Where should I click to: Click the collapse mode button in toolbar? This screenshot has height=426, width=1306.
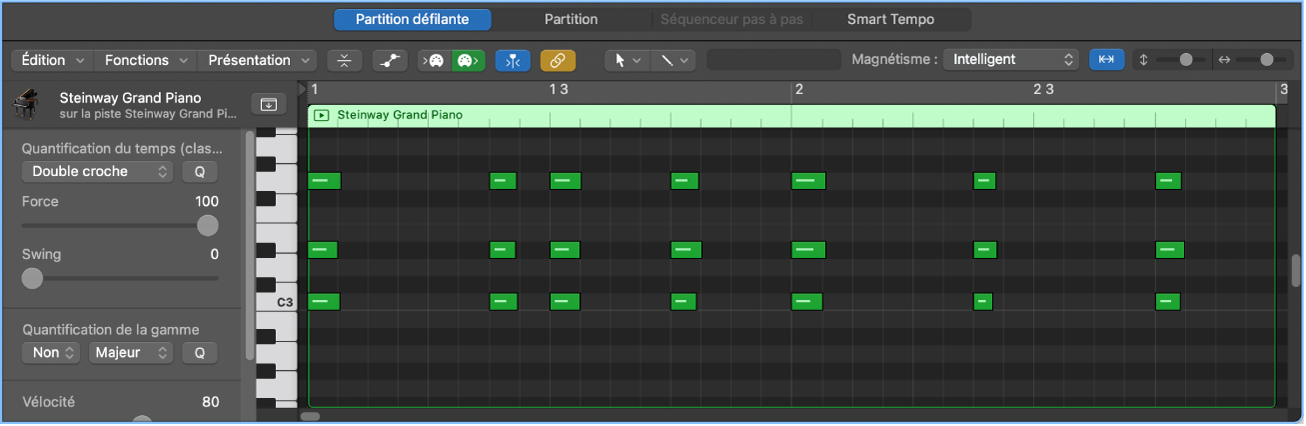344,60
